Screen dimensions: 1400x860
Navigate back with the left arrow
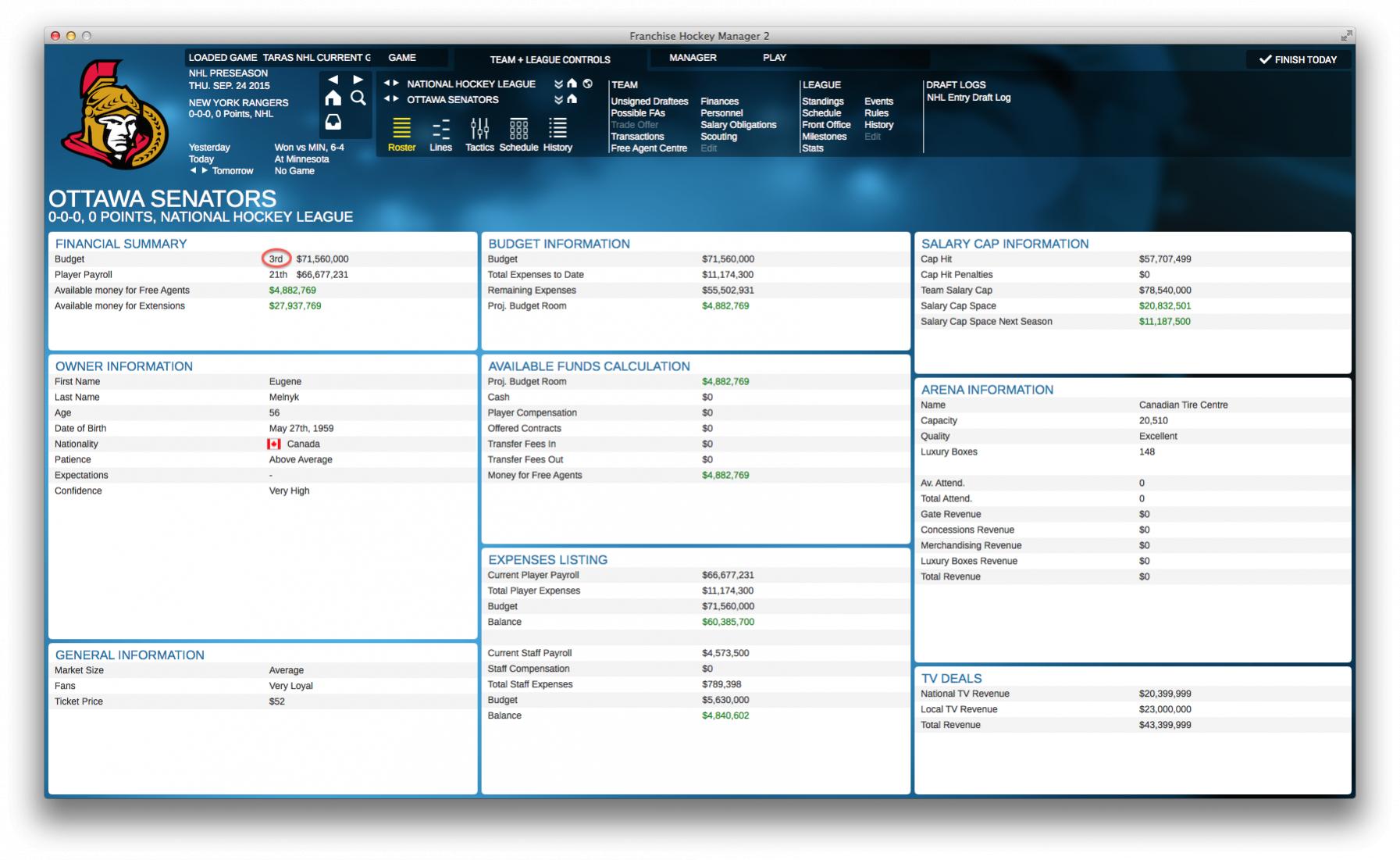333,80
